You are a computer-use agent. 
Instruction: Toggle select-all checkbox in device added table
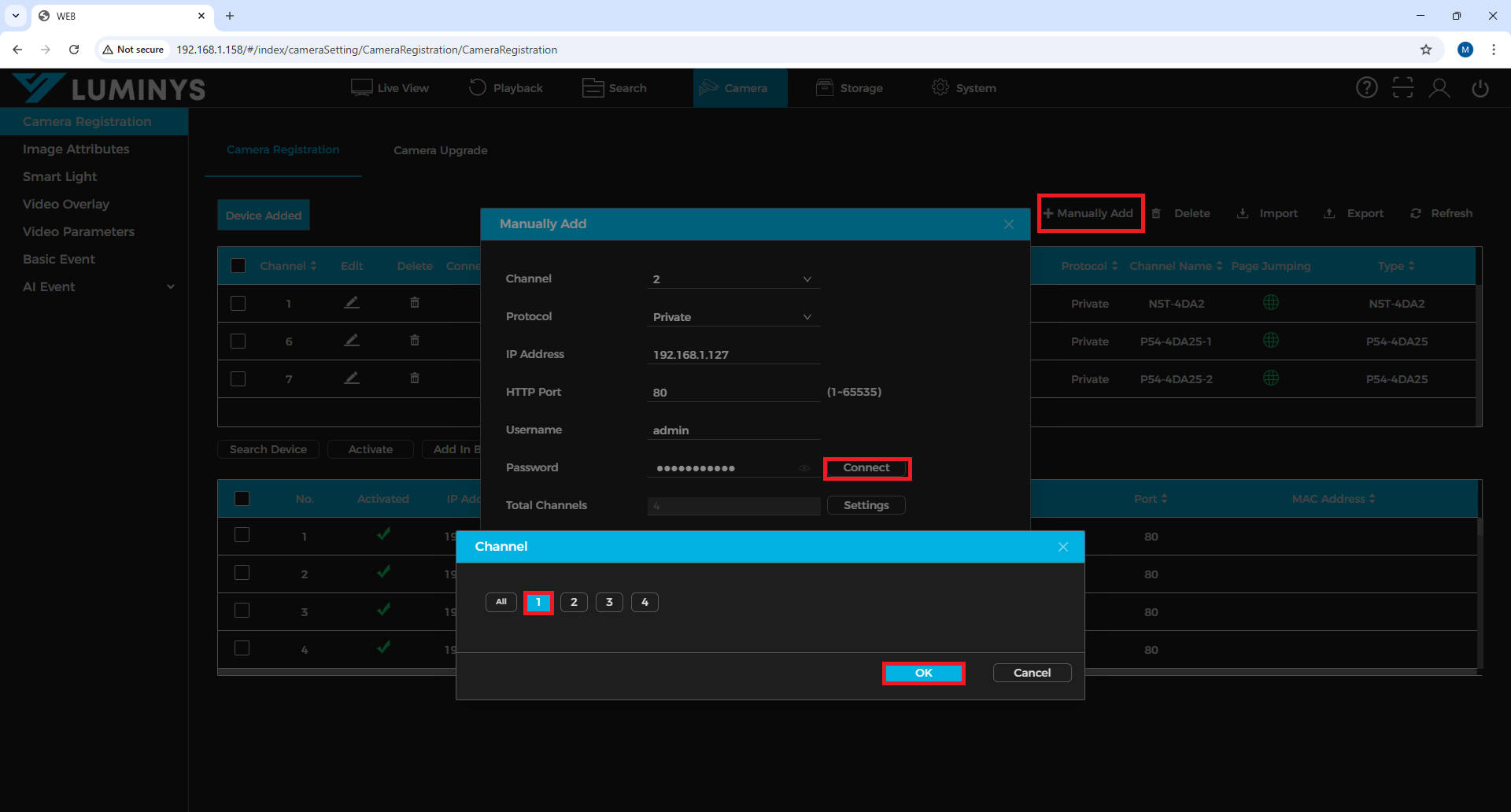tap(238, 266)
